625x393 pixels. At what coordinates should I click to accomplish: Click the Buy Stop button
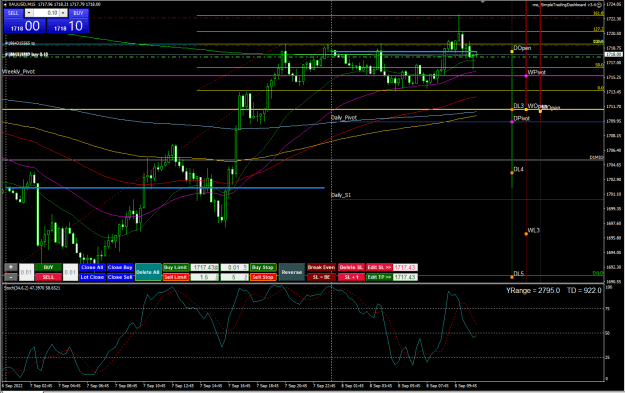click(x=263, y=267)
